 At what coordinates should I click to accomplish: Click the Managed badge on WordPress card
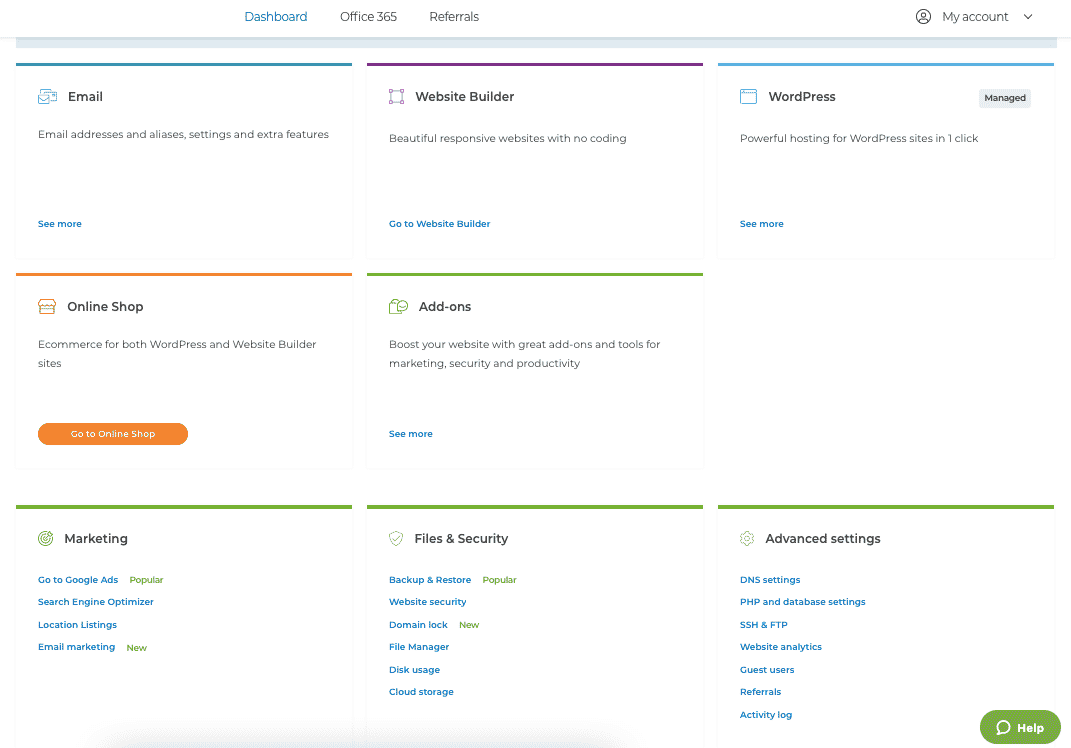click(1005, 98)
